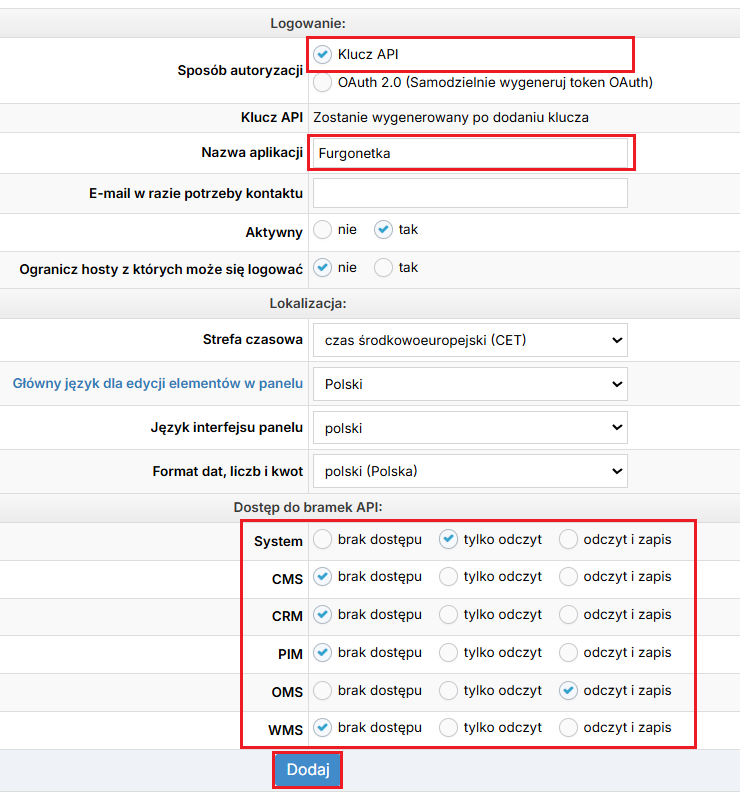Click the Nazwa aplikacji input field
Image resolution: width=740 pixels, height=808 pixels.
point(470,154)
